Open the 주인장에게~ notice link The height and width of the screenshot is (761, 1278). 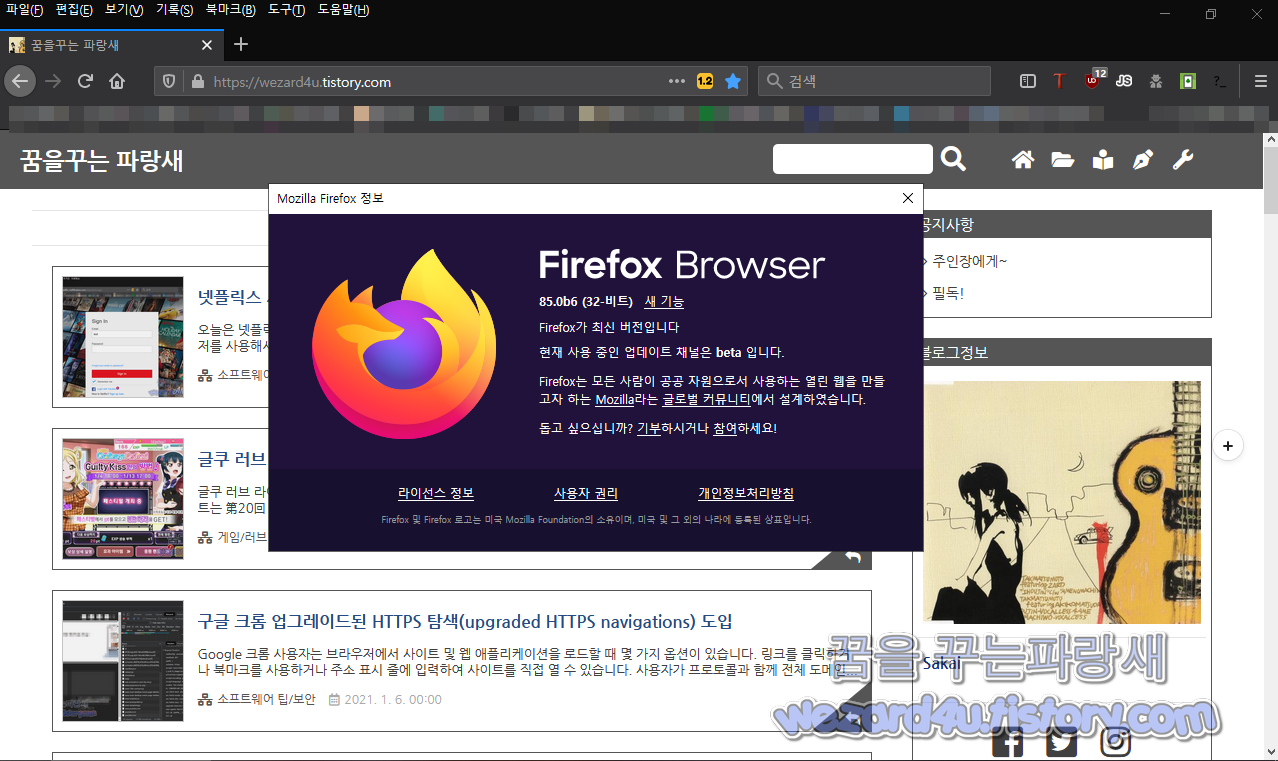970,262
